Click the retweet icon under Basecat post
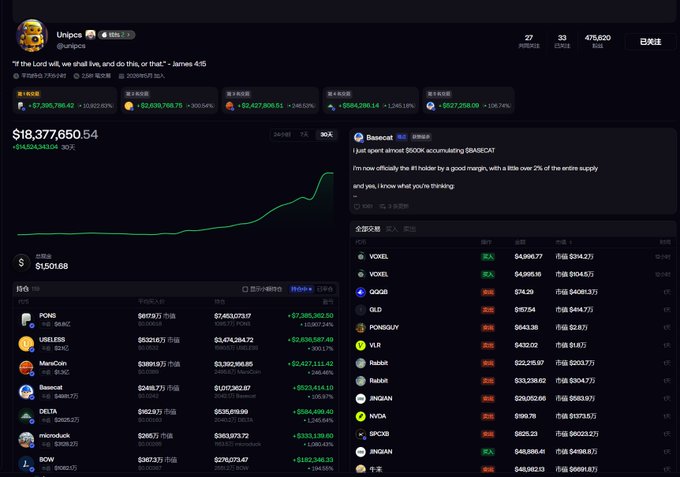 point(382,206)
